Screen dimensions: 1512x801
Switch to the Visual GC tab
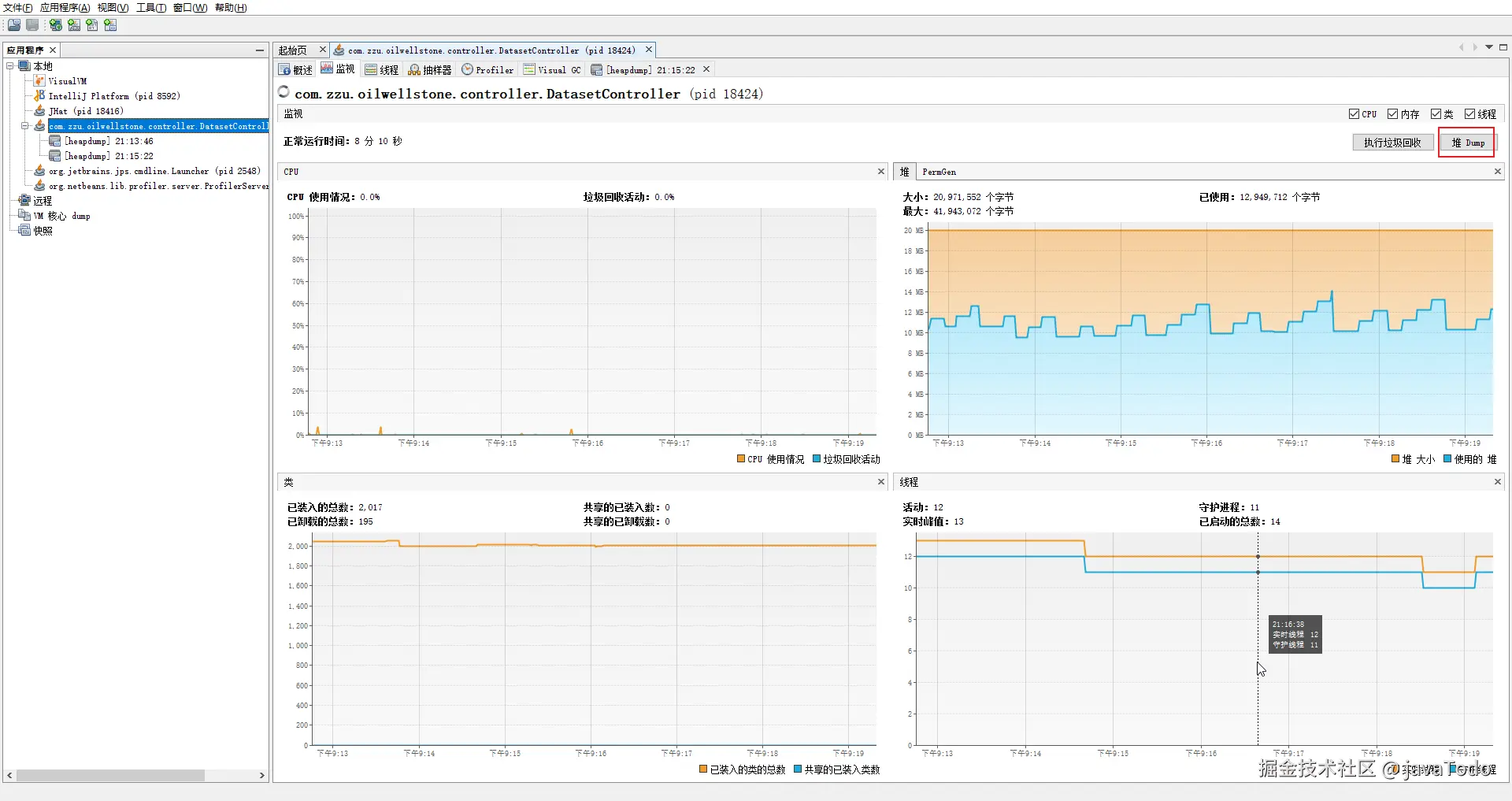click(x=553, y=70)
